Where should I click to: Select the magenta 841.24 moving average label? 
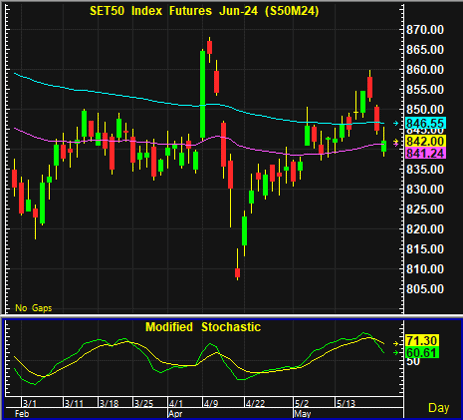425,153
